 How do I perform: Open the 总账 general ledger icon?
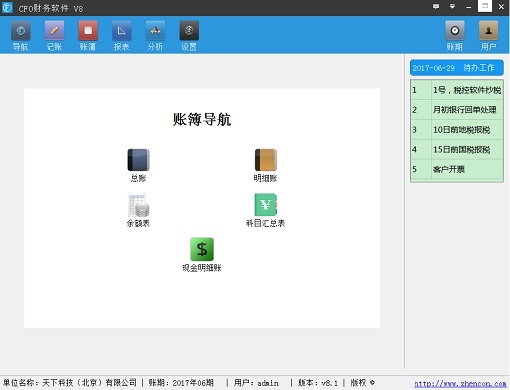pos(138,165)
